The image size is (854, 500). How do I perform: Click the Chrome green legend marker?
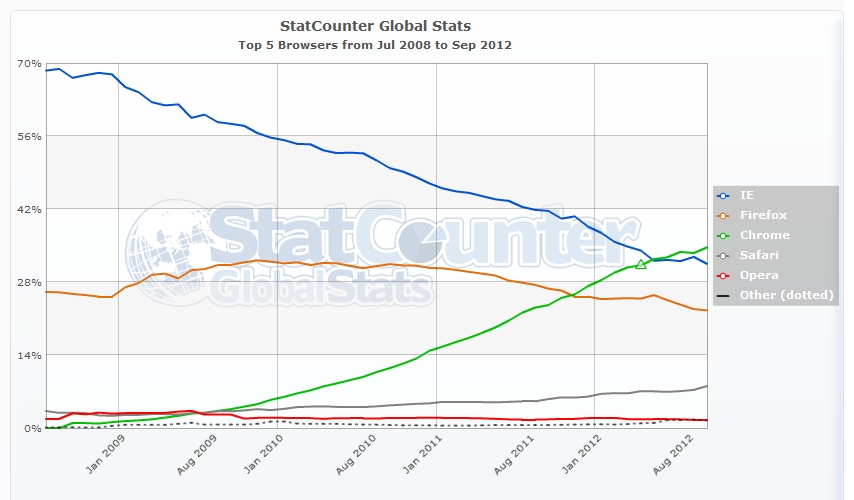723,236
